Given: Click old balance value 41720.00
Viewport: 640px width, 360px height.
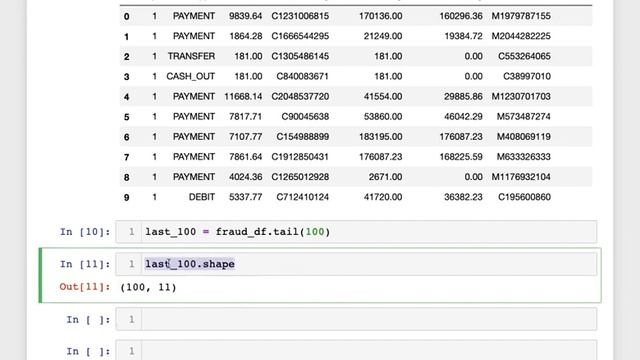Looking at the screenshot, I should pos(383,197).
